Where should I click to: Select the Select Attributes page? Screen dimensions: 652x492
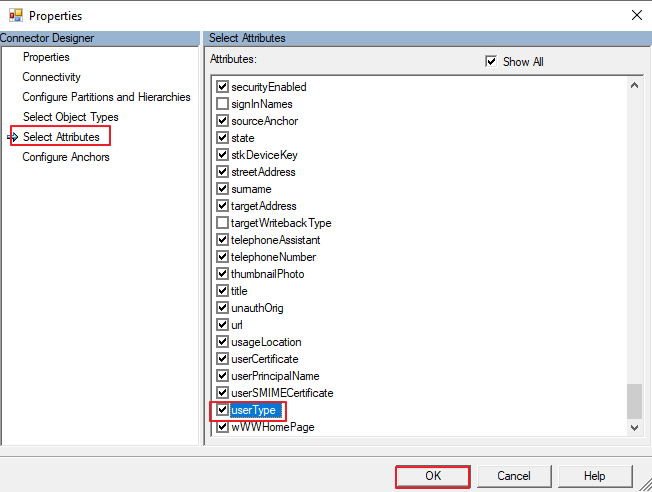pyautogui.click(x=61, y=137)
